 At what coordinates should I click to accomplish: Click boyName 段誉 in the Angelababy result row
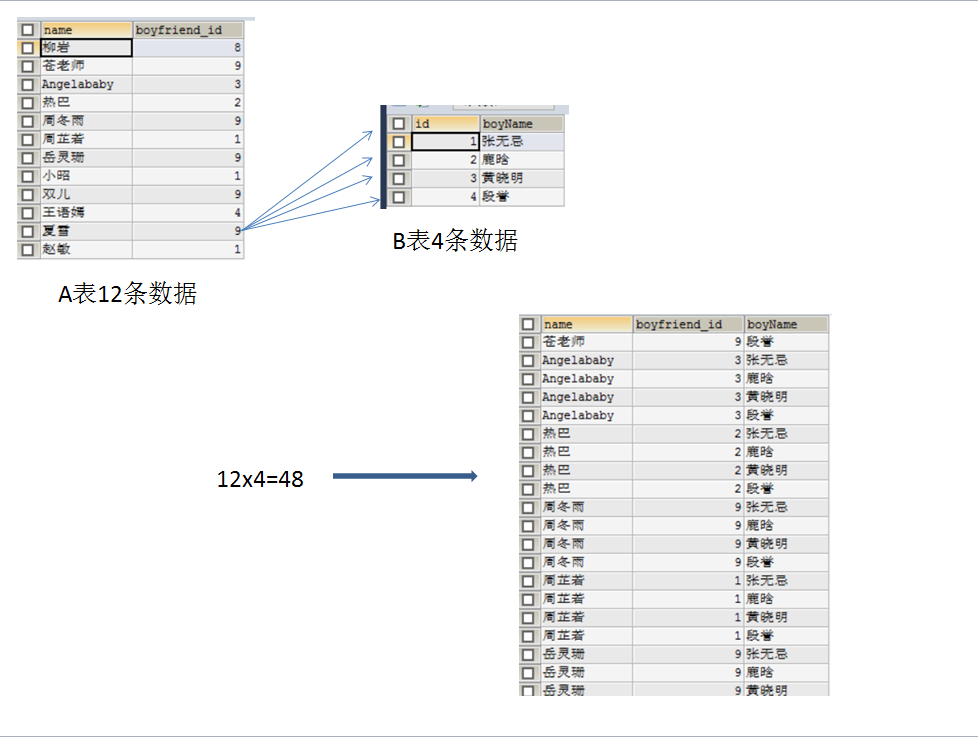click(x=787, y=415)
